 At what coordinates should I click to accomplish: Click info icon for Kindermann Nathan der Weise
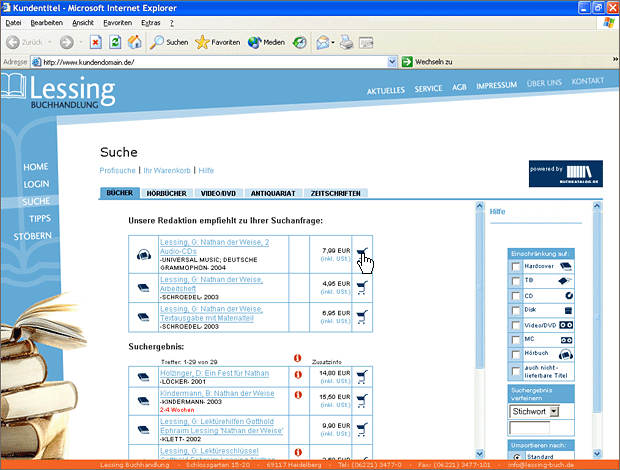coord(298,394)
